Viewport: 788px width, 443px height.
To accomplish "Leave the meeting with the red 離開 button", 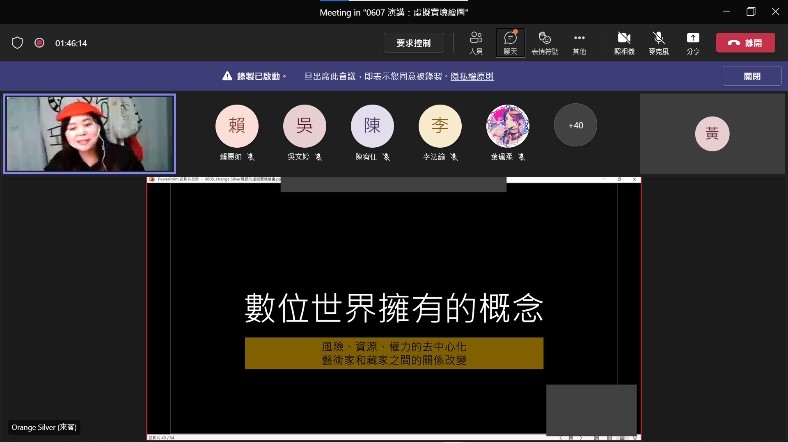I will click(x=745, y=43).
